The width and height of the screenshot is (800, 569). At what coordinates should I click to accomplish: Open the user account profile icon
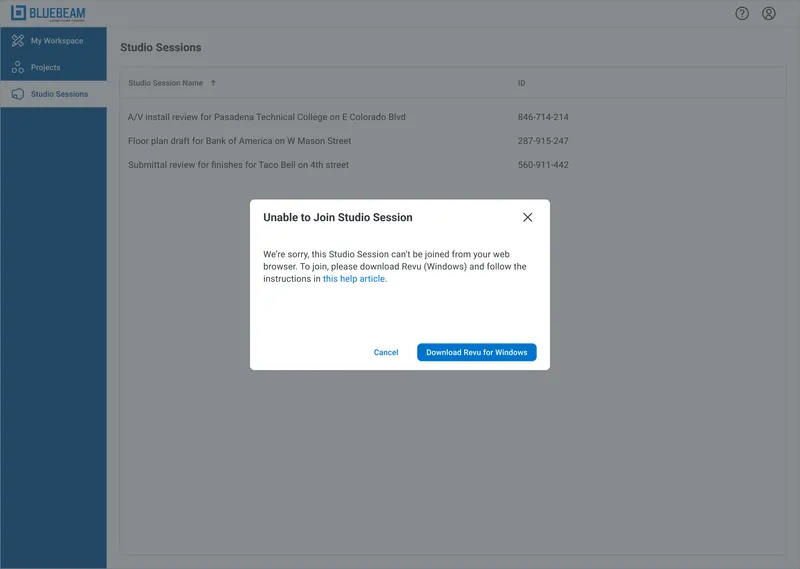768,13
